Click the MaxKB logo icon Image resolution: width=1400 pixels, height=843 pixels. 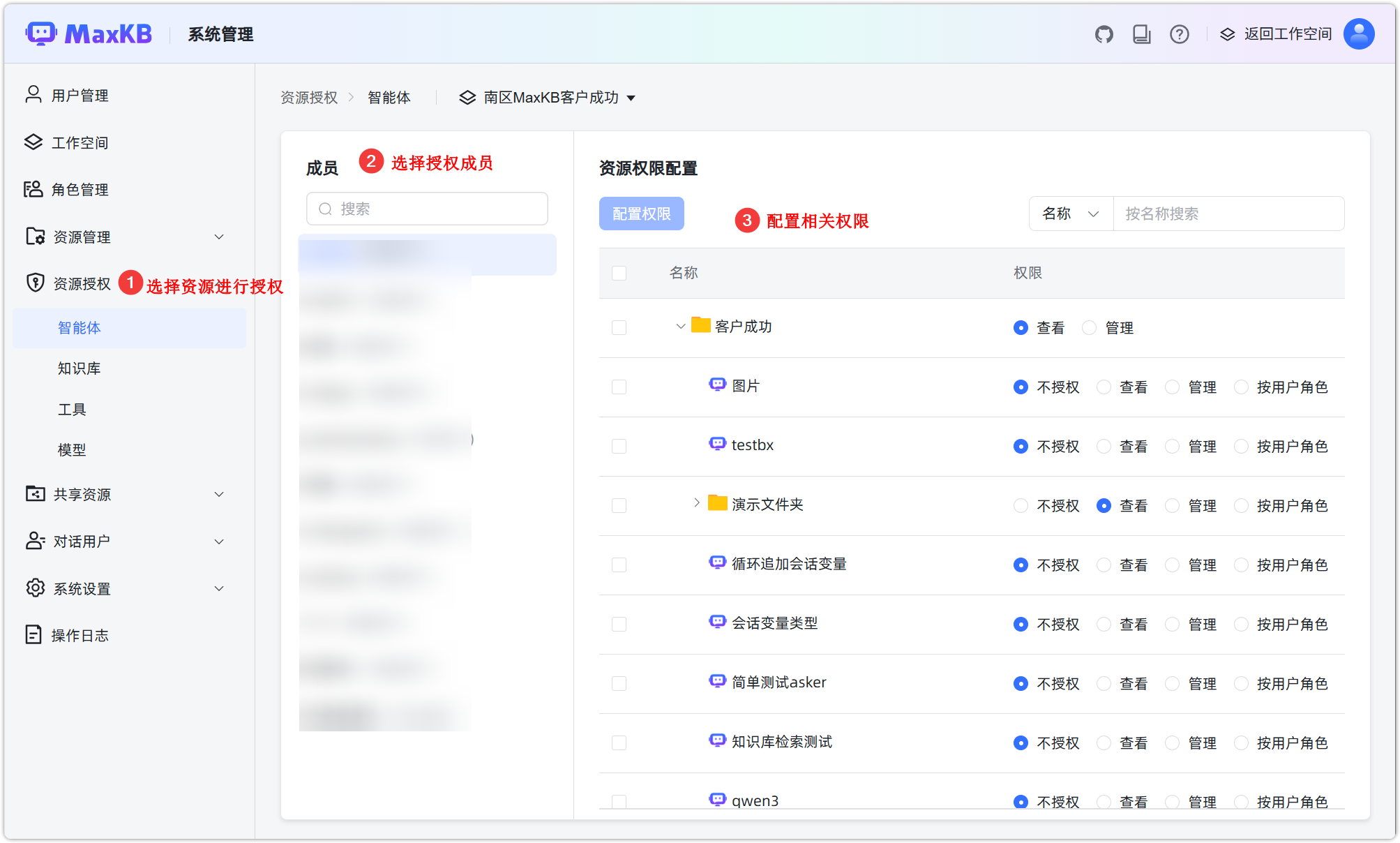41,33
